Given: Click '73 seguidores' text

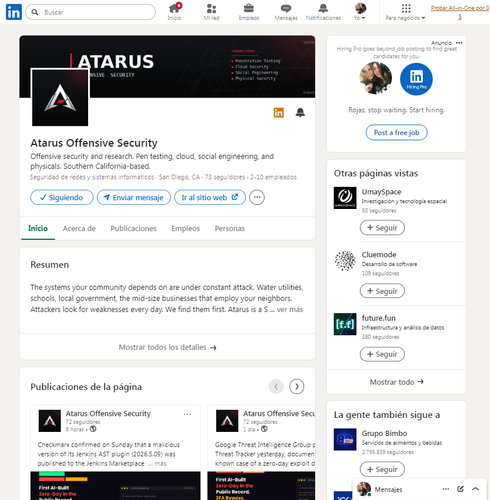Looking at the screenshot, I should [x=225, y=177].
